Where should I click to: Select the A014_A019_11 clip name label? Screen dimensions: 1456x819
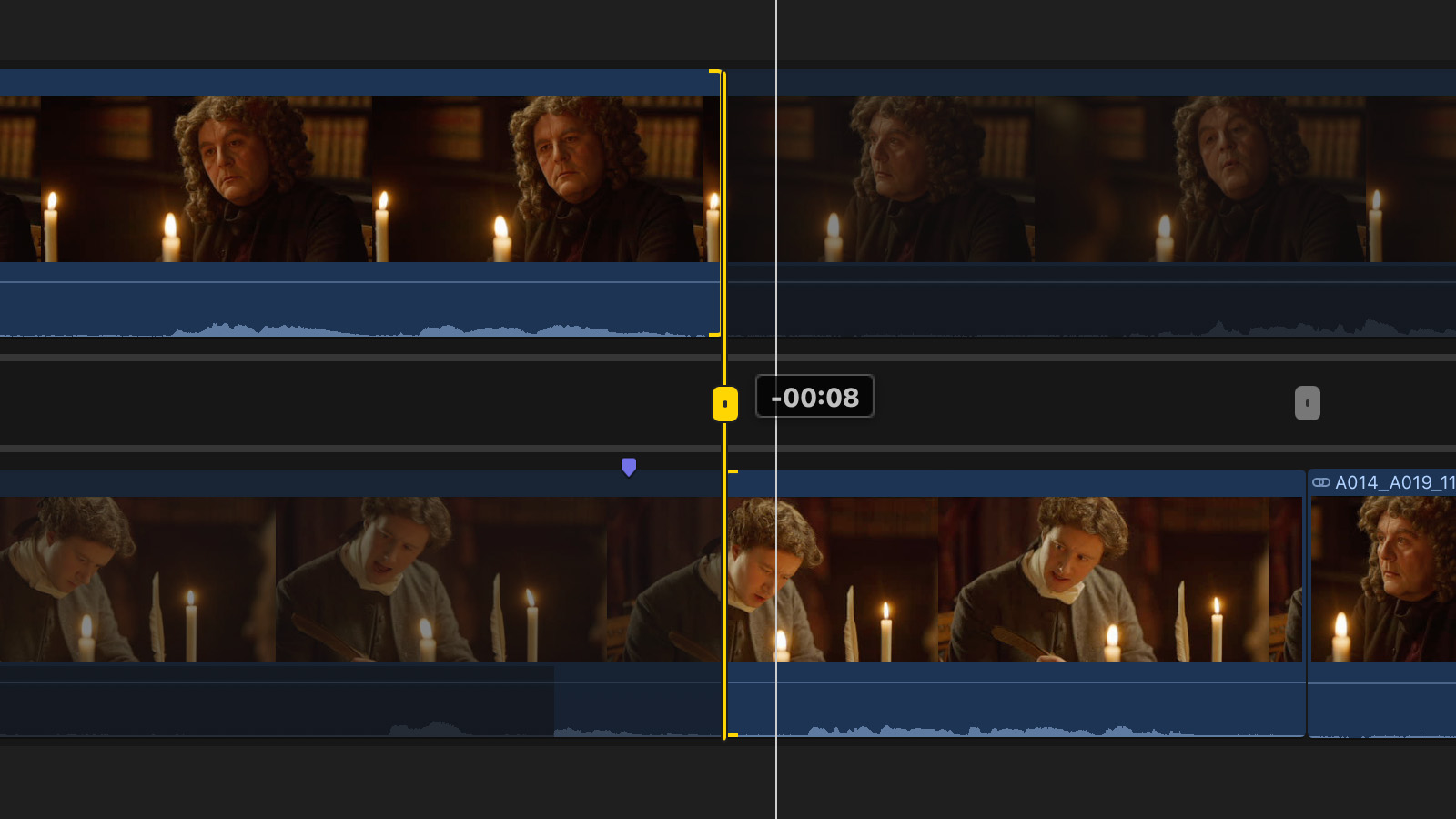(x=1395, y=482)
